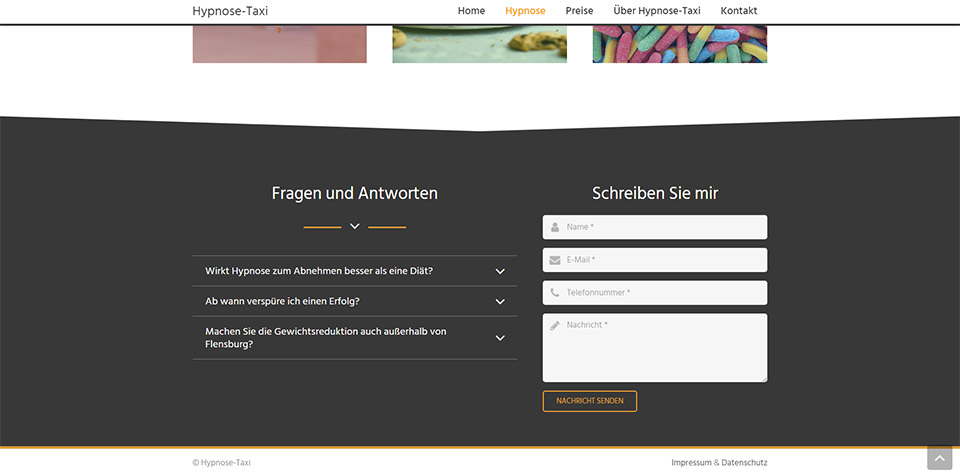Open Impressum & Datenschutz footer link
Screen dimensions: 960x475
(x=719, y=463)
